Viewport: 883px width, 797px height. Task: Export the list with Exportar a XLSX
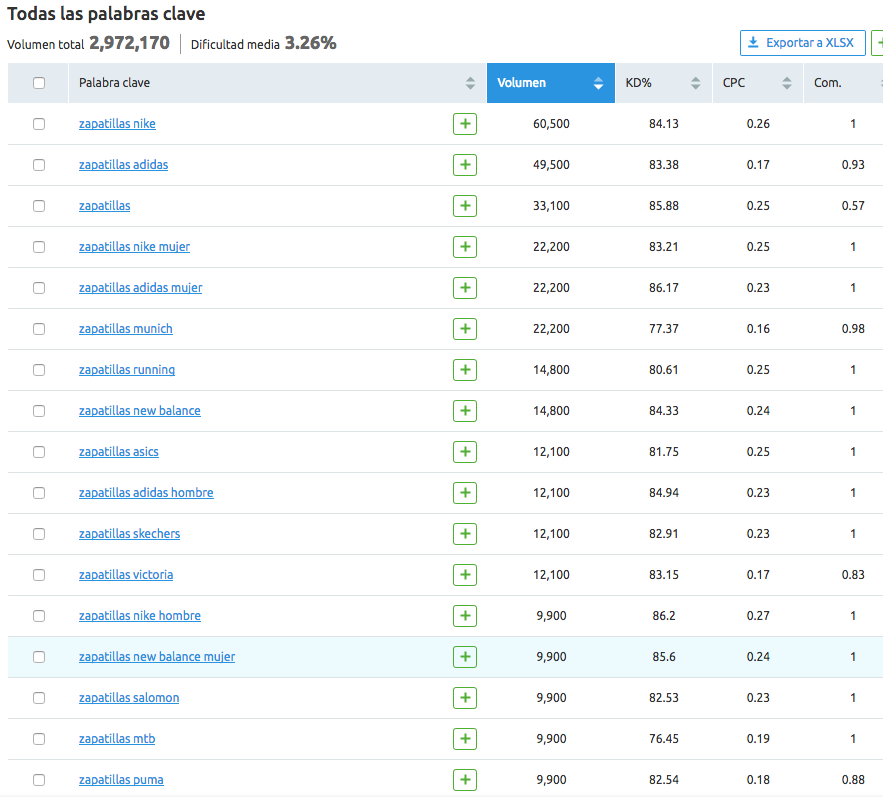(x=802, y=43)
